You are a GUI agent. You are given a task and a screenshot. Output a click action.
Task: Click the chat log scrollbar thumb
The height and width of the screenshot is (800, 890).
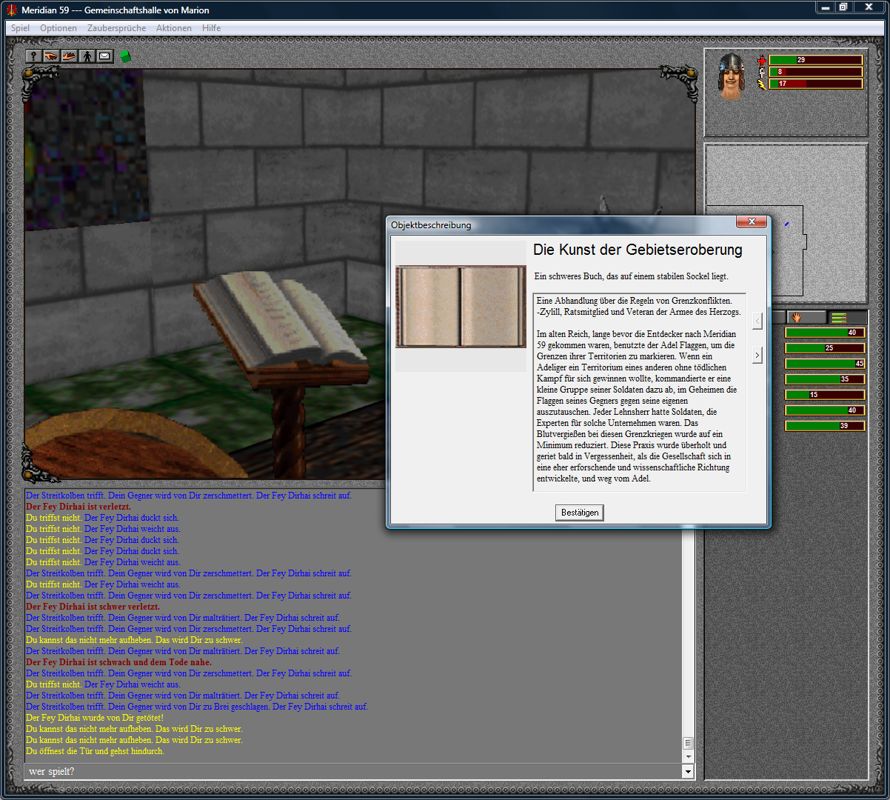(688, 743)
